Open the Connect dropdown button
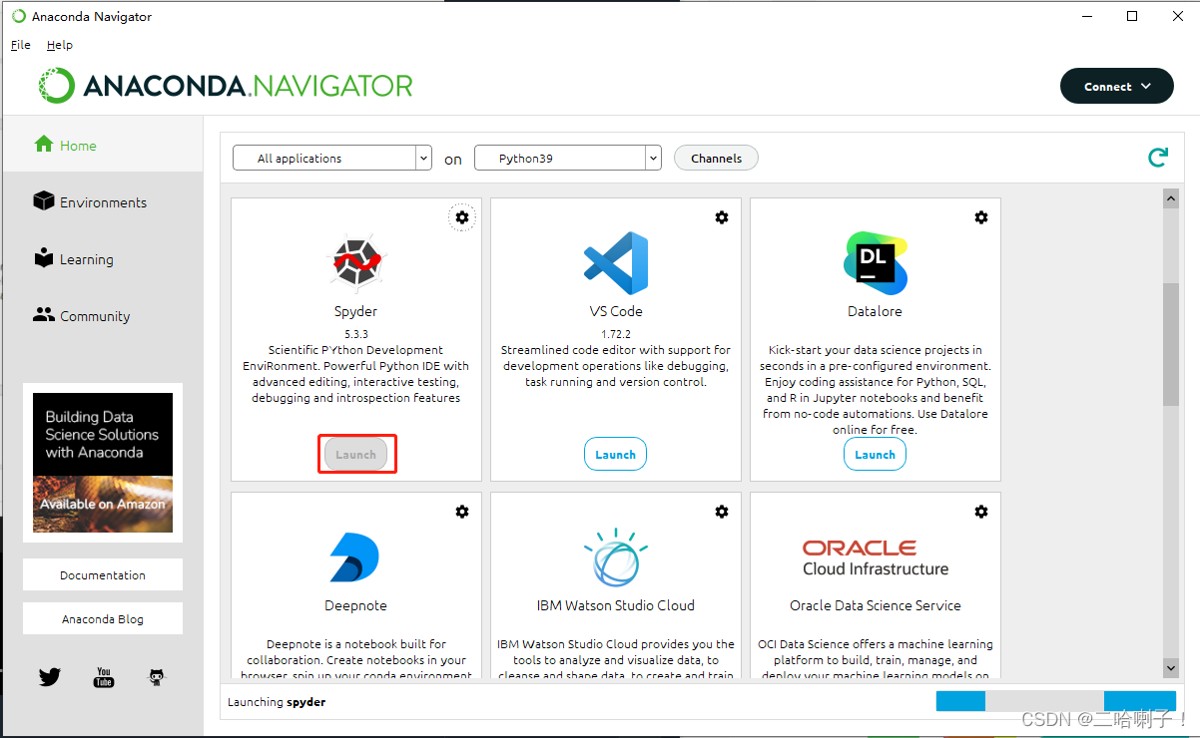The width and height of the screenshot is (1200, 738). click(1117, 86)
